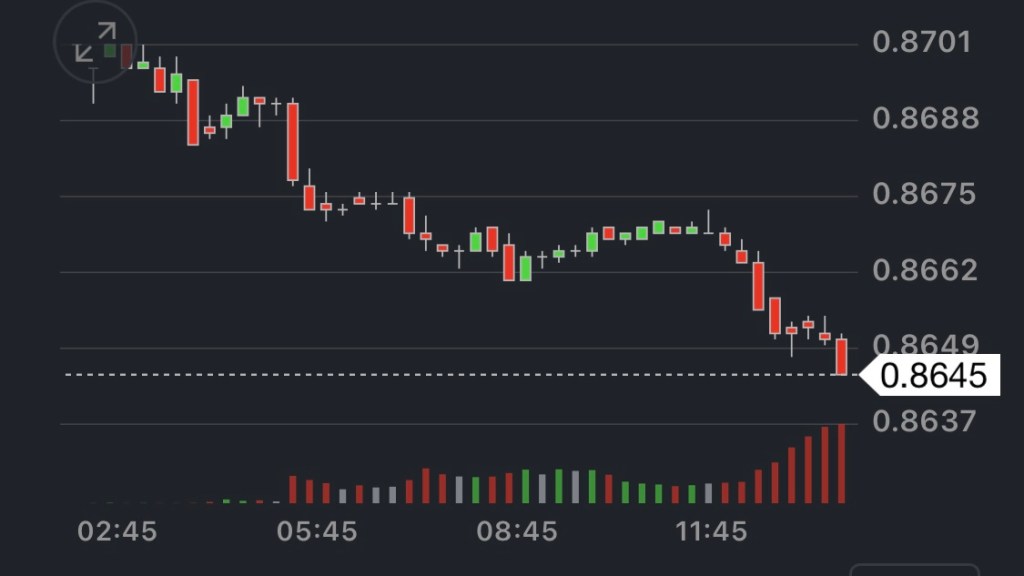
Task: Select the 02:45 time axis label
Action: click(117, 531)
